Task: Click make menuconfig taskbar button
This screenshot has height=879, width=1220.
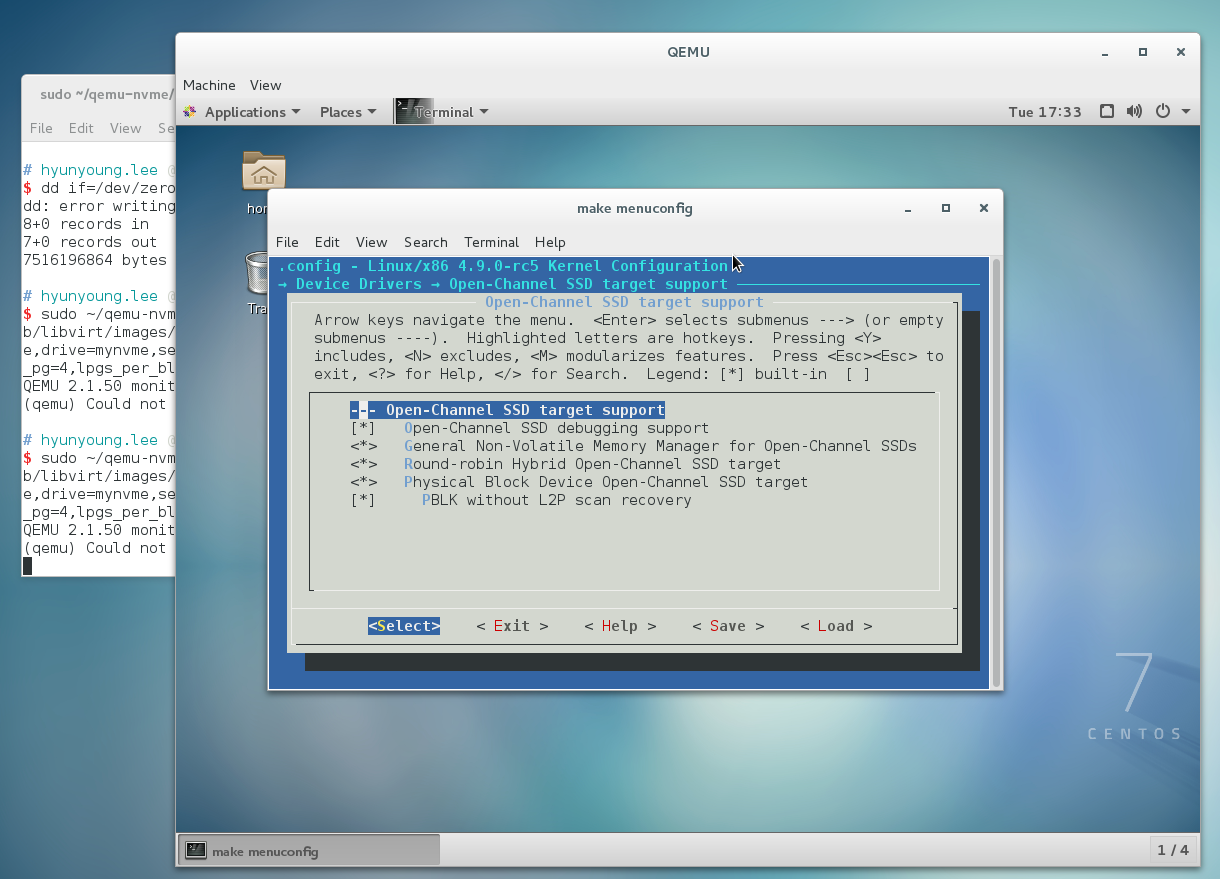Action: [x=309, y=851]
